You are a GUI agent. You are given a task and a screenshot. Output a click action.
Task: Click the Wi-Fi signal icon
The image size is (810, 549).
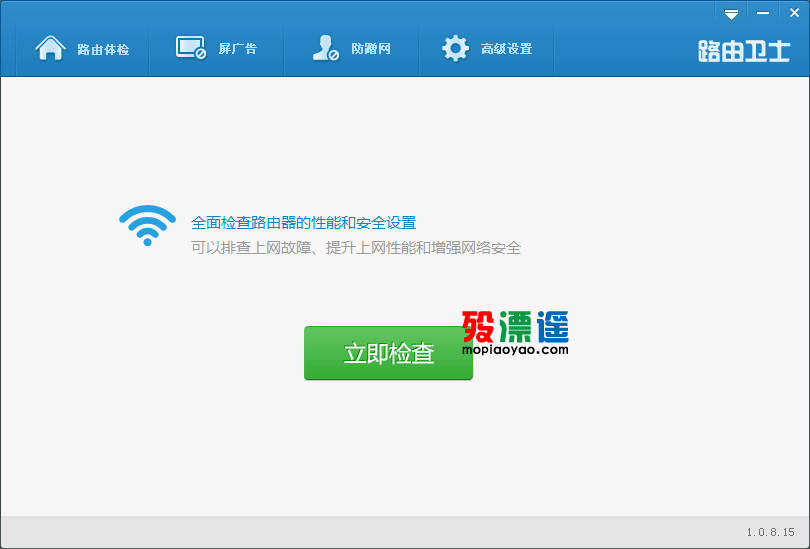[x=147, y=226]
